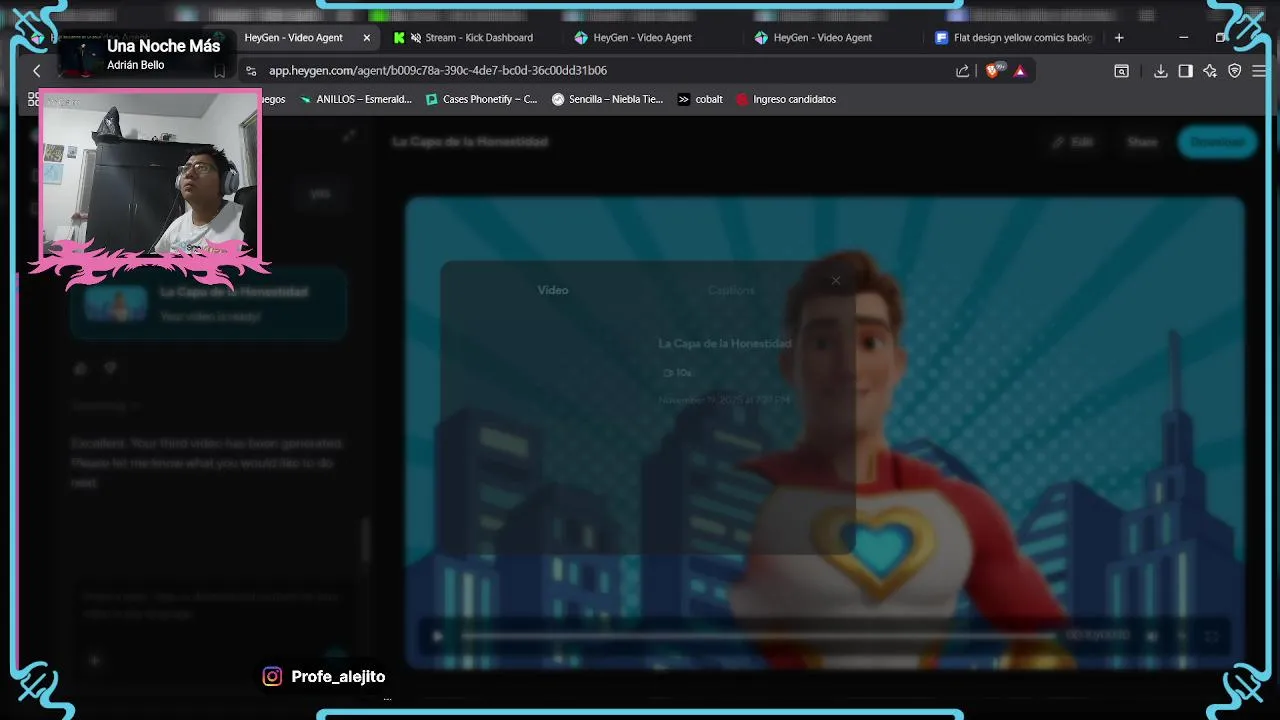1280x720 pixels.
Task: Toggle the browser sidebar panel icon
Action: pyautogui.click(x=1185, y=71)
